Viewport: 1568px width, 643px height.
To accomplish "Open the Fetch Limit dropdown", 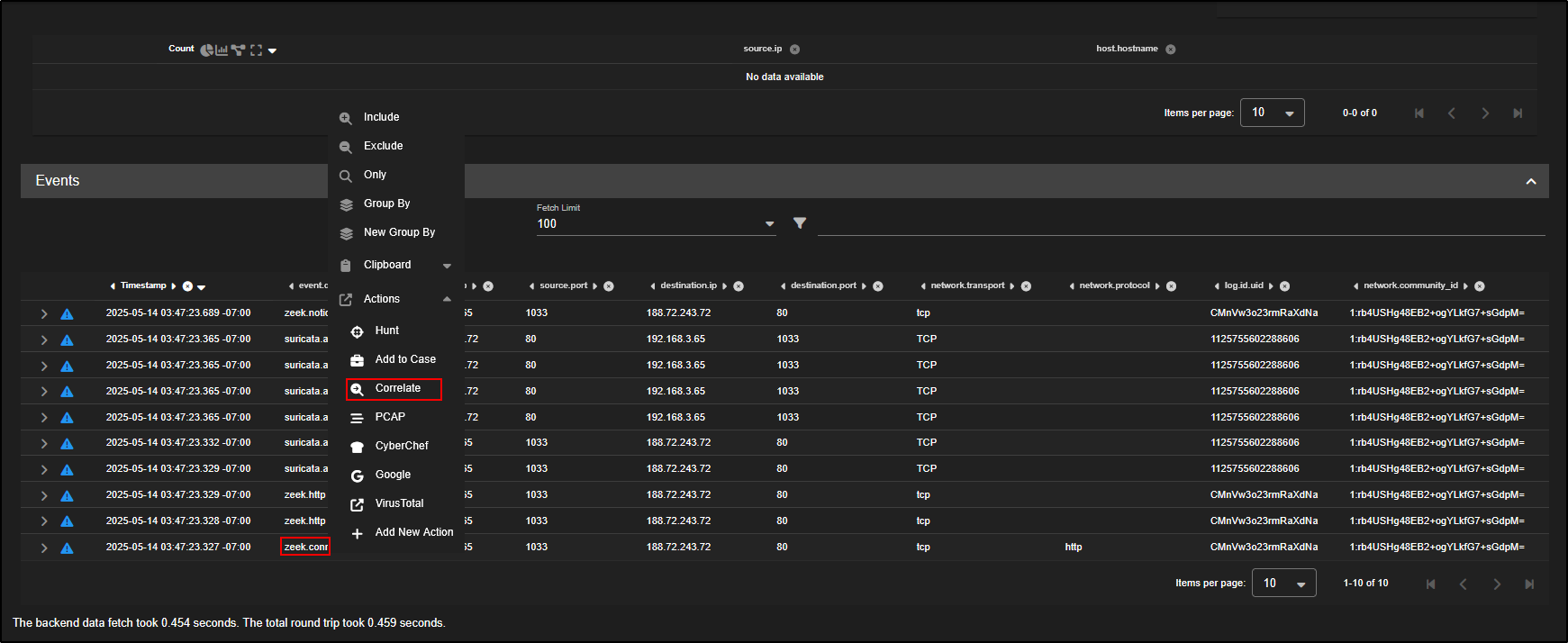I will coord(769,224).
